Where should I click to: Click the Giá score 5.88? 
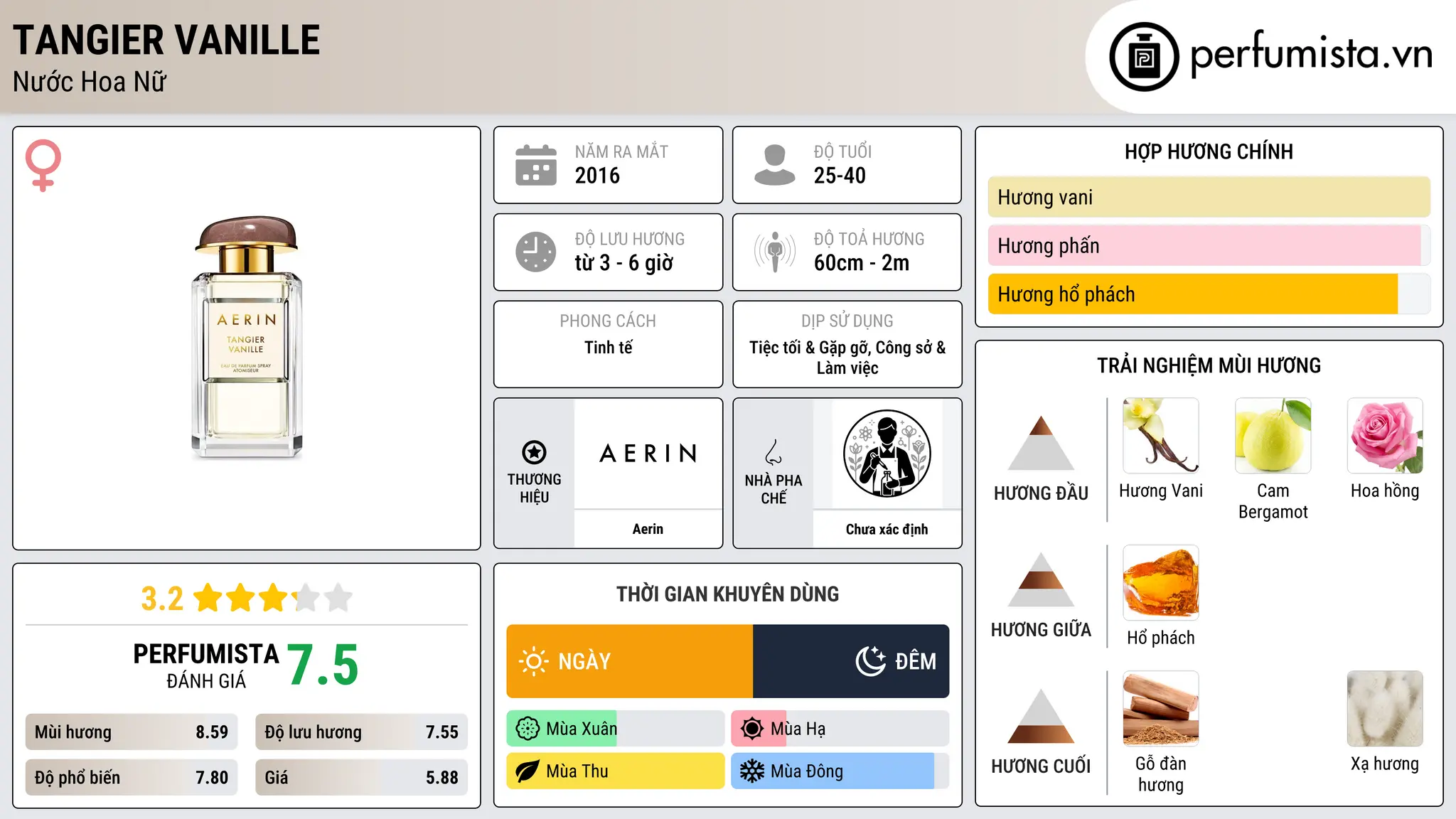click(442, 778)
